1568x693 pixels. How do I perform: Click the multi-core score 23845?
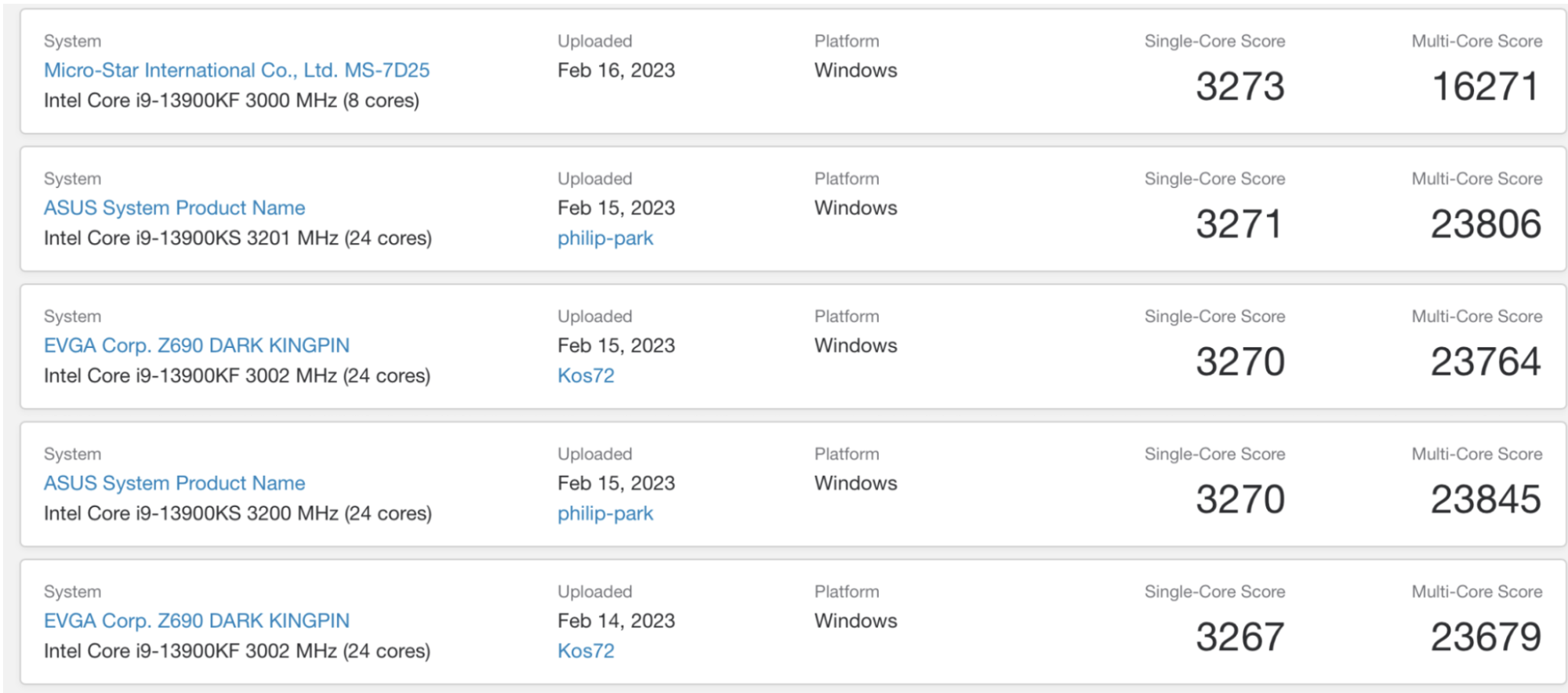click(x=1485, y=499)
